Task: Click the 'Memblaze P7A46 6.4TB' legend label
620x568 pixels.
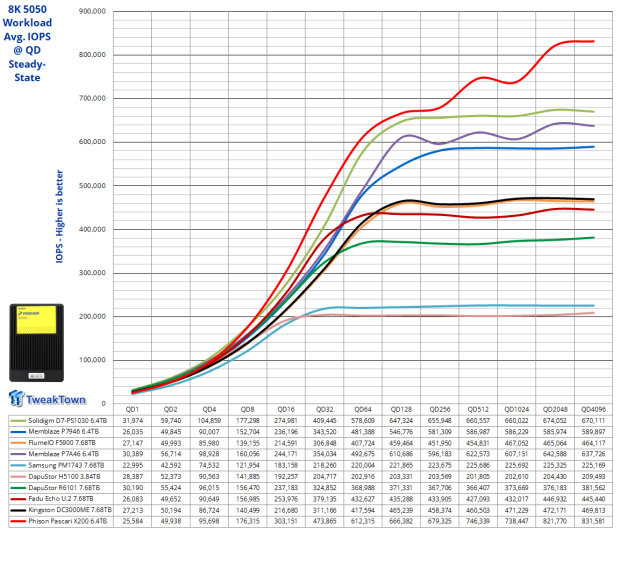Action: [x=63, y=454]
